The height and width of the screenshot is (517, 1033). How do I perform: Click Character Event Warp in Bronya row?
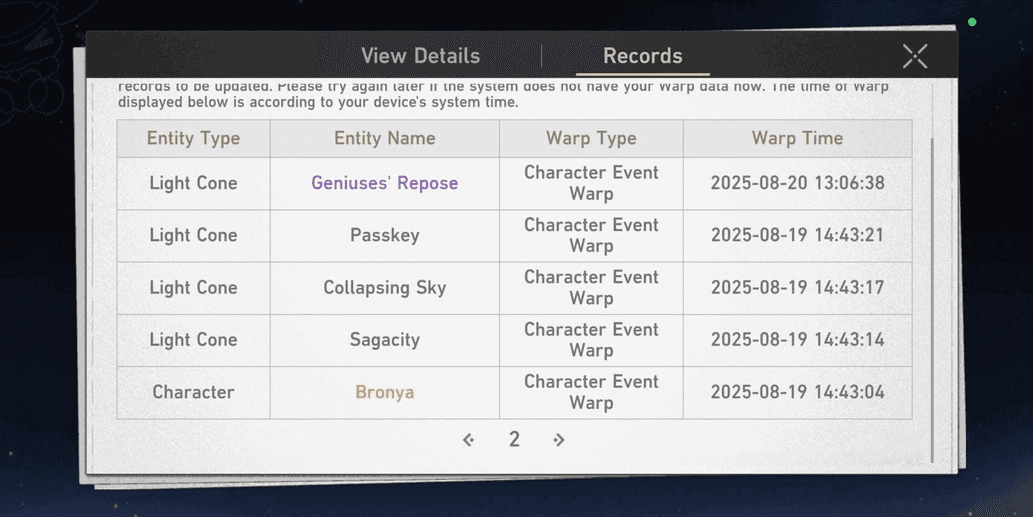591,393
